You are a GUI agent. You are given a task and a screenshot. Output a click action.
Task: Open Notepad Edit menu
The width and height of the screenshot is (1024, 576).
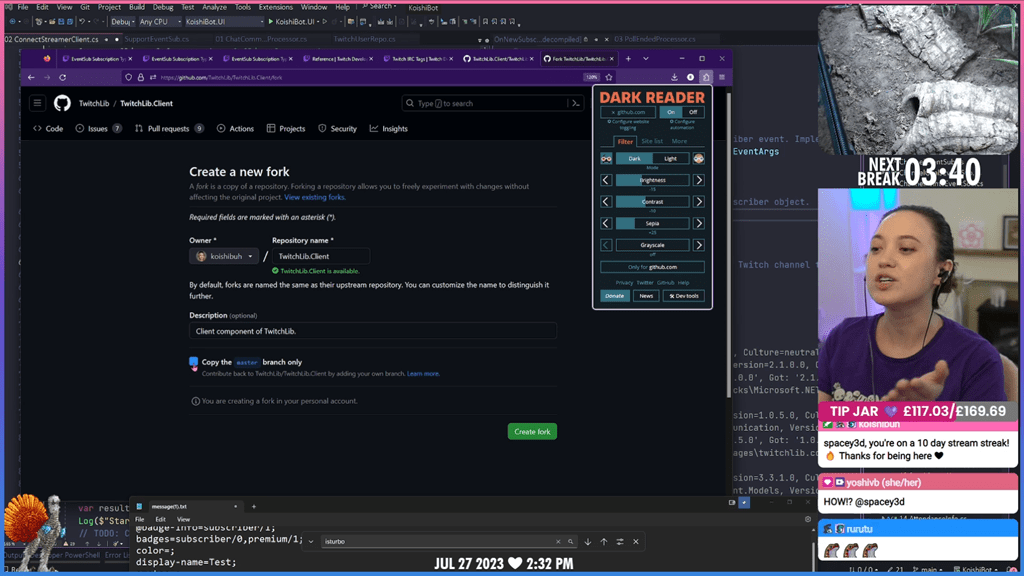point(160,519)
